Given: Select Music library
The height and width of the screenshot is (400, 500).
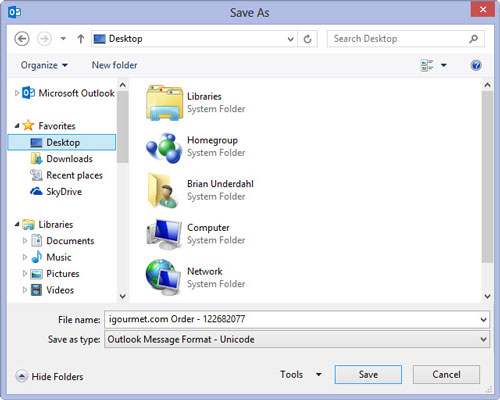Looking at the screenshot, I should click(51, 257).
